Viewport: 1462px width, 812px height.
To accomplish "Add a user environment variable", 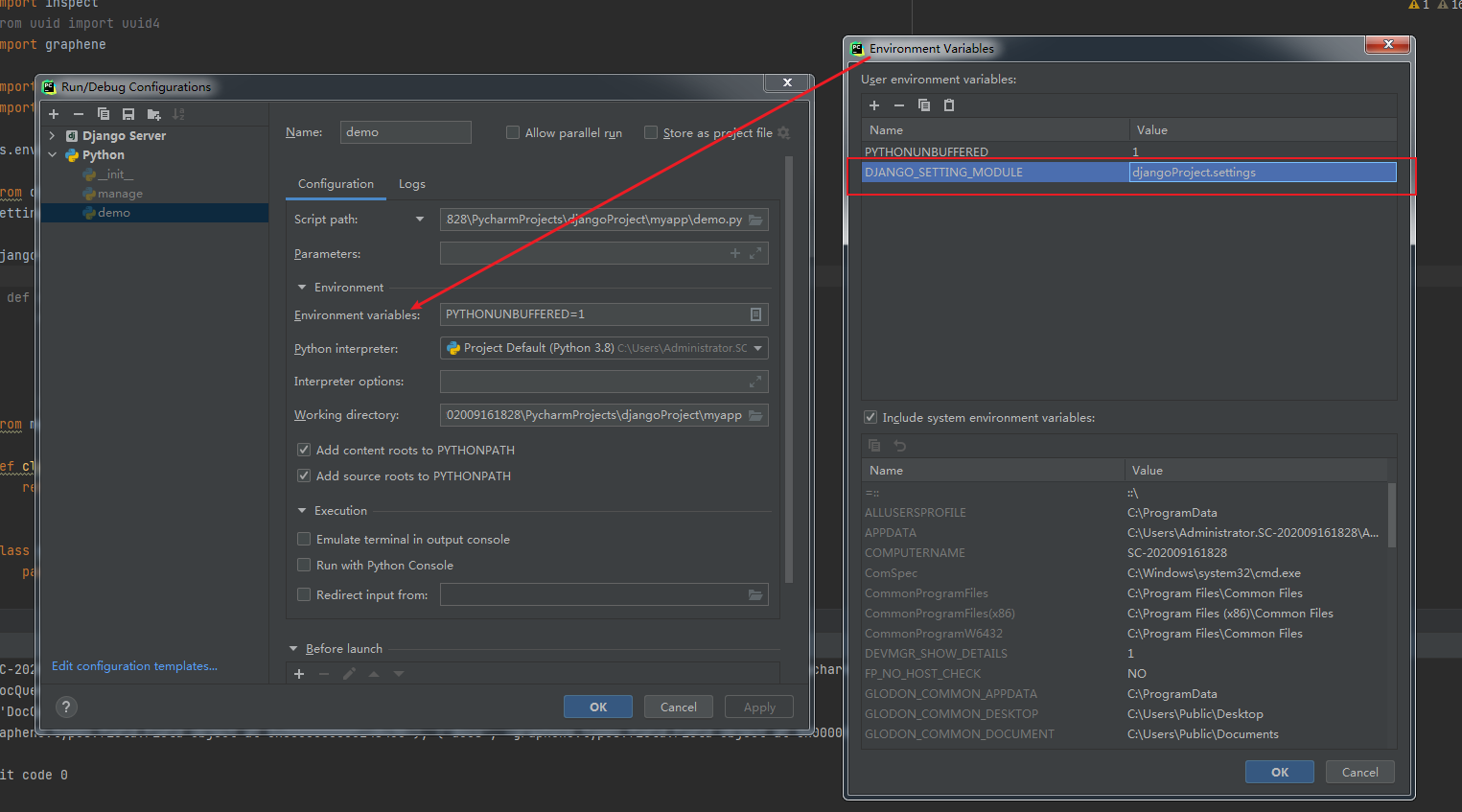I will [874, 105].
